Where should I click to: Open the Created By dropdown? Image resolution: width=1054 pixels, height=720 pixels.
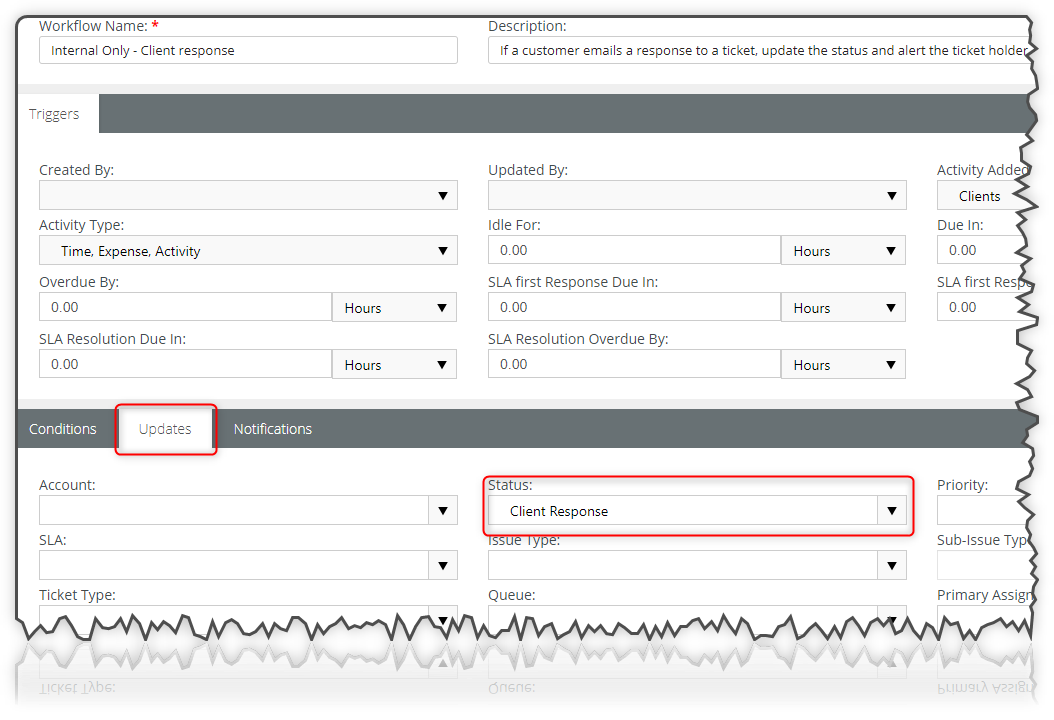coord(443,195)
